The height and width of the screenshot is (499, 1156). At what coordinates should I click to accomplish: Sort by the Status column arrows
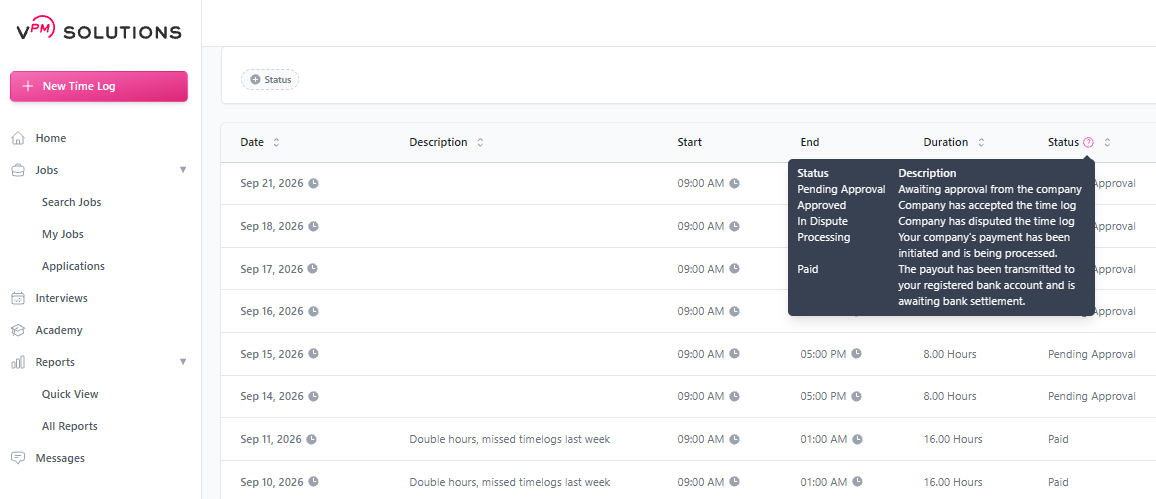[x=1107, y=142]
